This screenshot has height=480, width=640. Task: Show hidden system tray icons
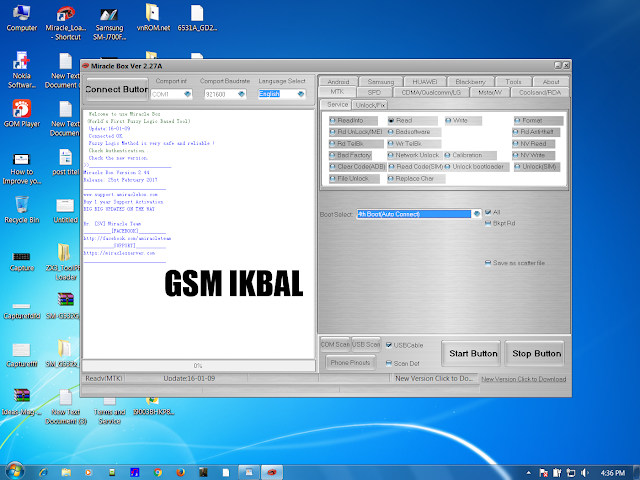(x=529, y=473)
